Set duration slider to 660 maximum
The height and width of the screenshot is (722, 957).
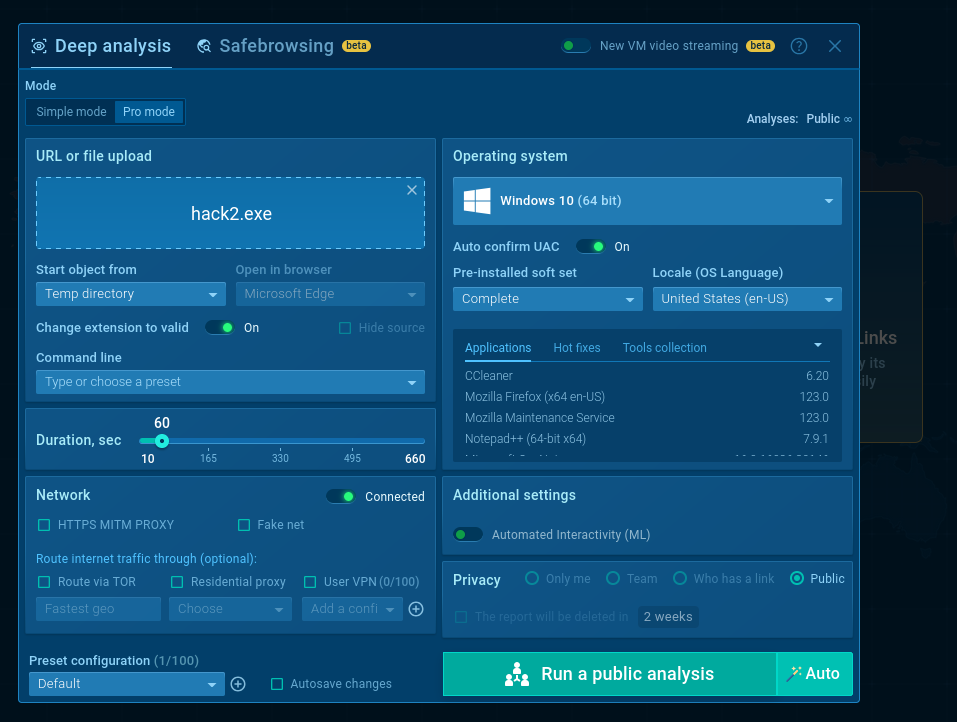click(x=424, y=441)
